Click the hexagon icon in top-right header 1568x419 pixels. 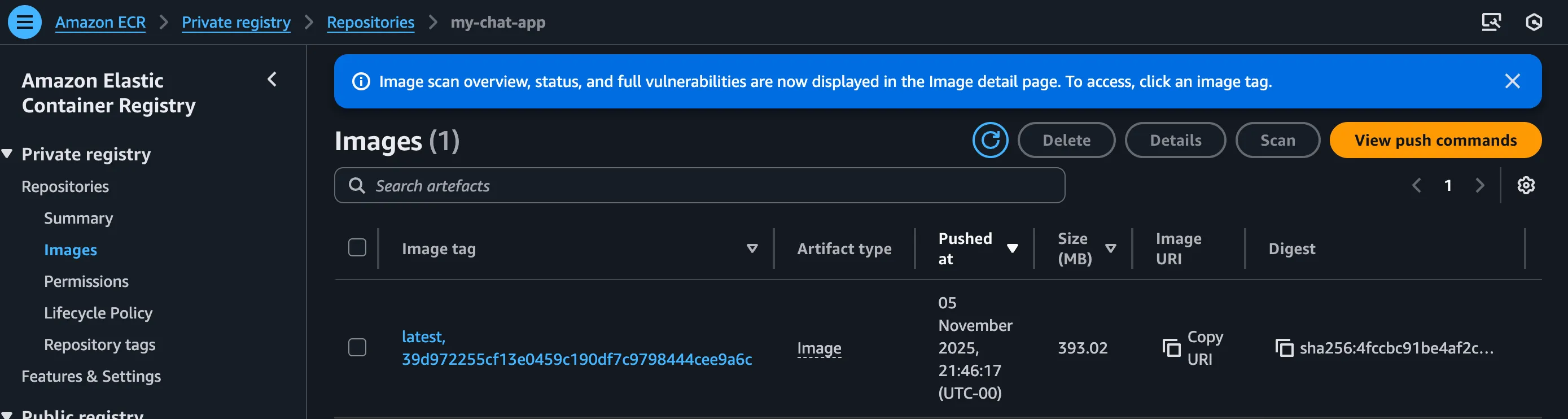coord(1534,22)
